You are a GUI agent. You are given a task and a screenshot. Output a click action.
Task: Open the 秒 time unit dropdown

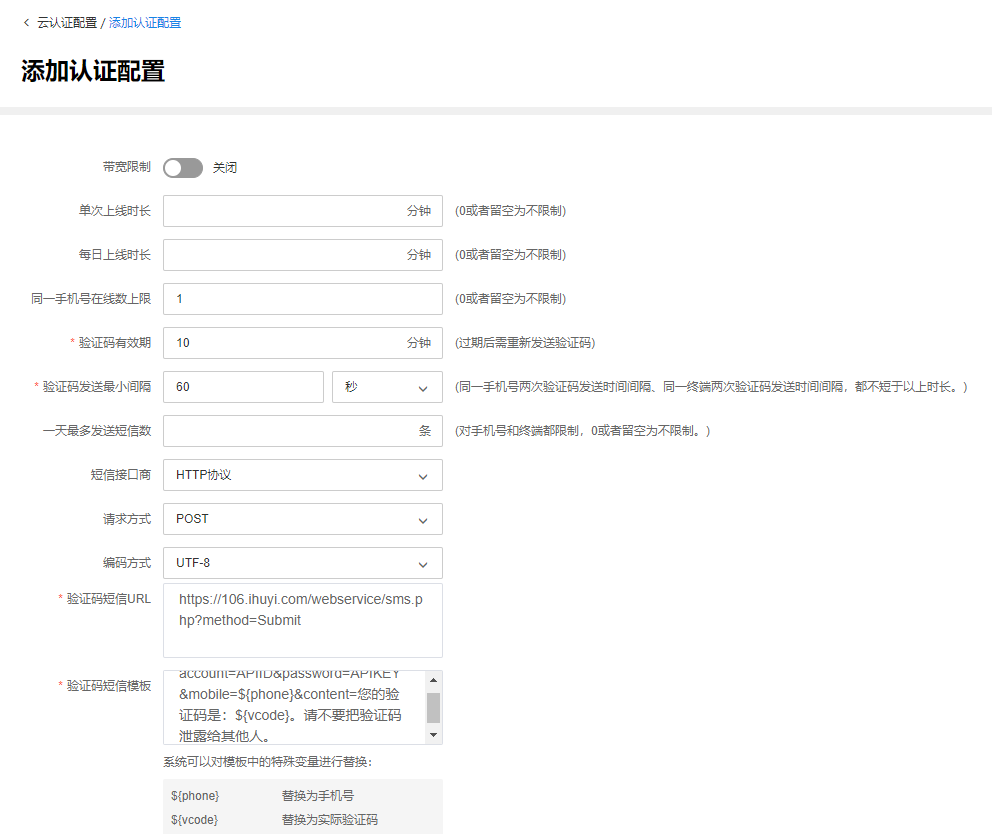[387, 386]
